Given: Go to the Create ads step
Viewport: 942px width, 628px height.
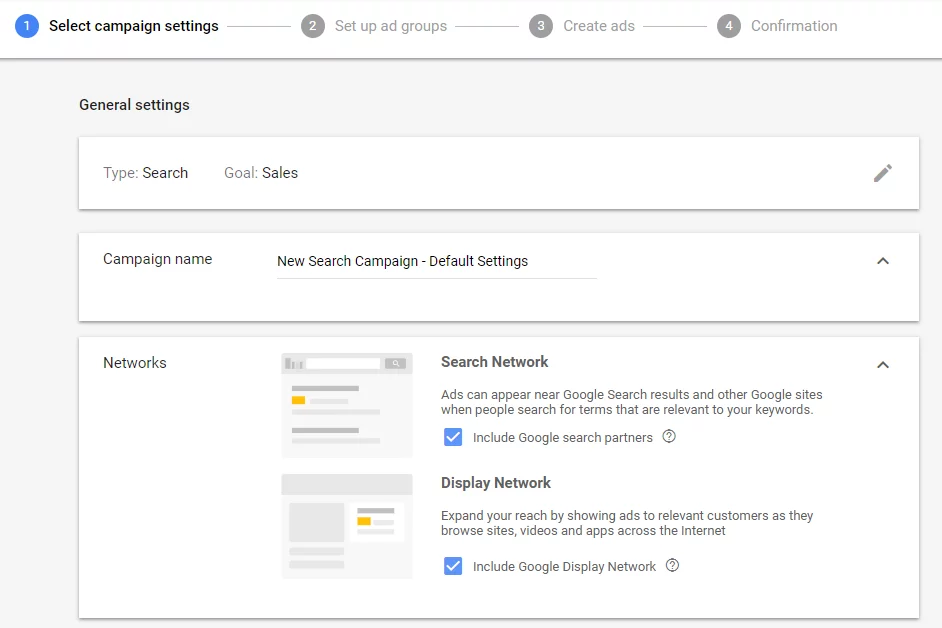Looking at the screenshot, I should (599, 26).
